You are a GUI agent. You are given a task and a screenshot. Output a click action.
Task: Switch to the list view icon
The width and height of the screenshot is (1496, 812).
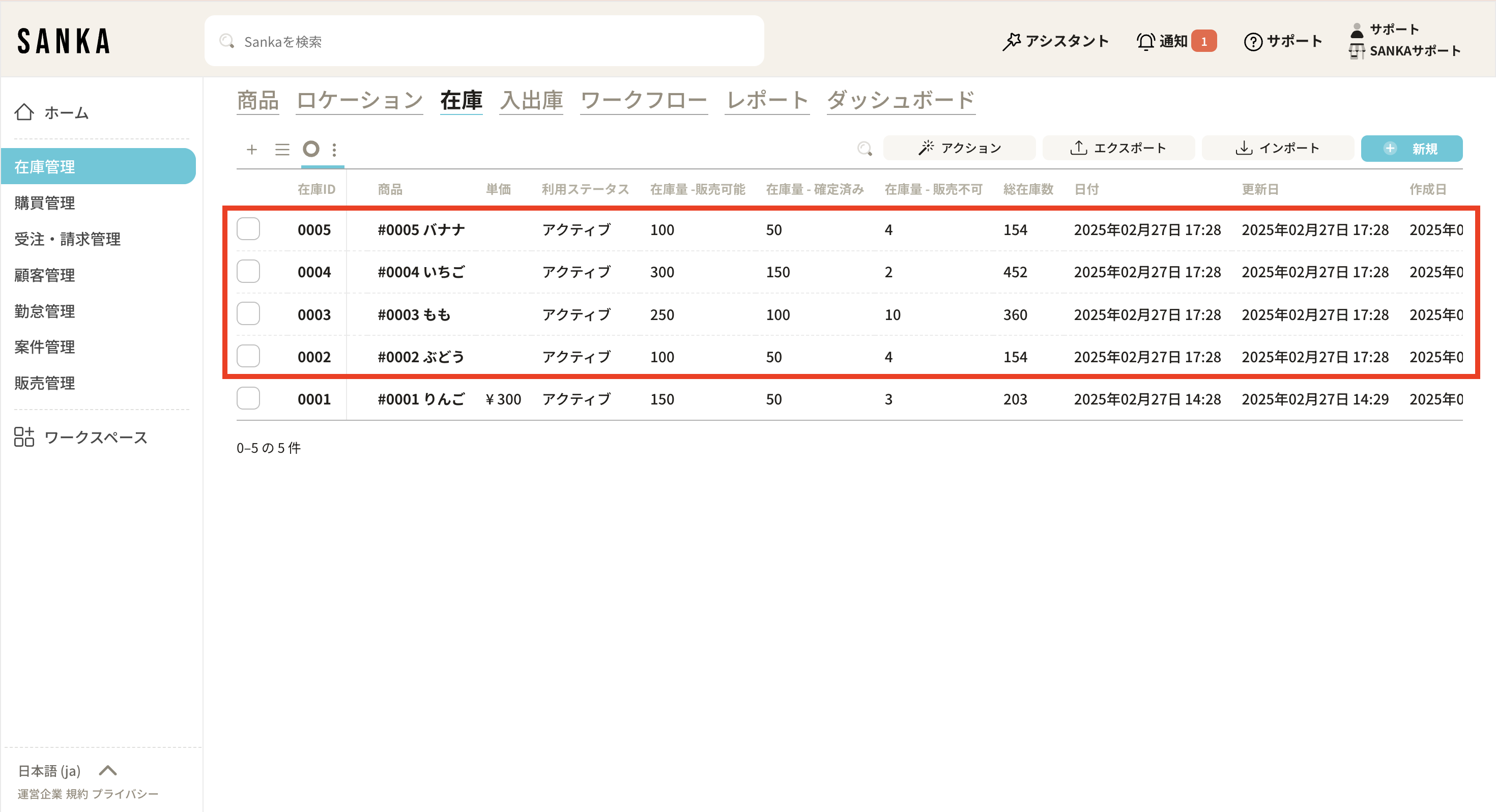pos(282,149)
